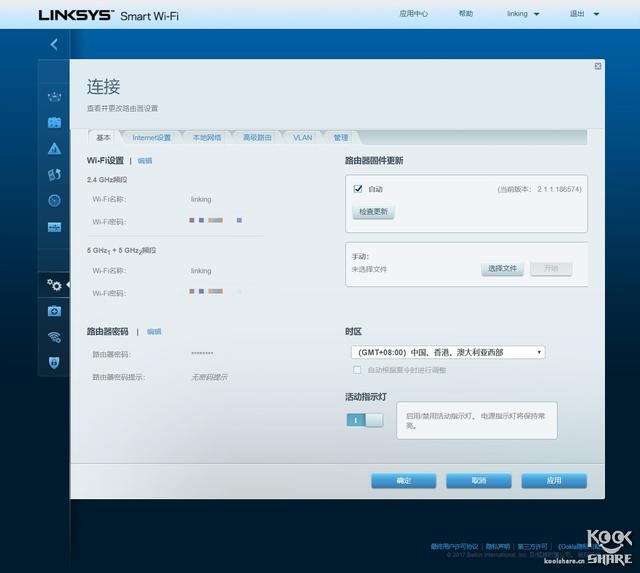640x573 pixels.
Task: Click the 确定 button
Action: tap(404, 481)
